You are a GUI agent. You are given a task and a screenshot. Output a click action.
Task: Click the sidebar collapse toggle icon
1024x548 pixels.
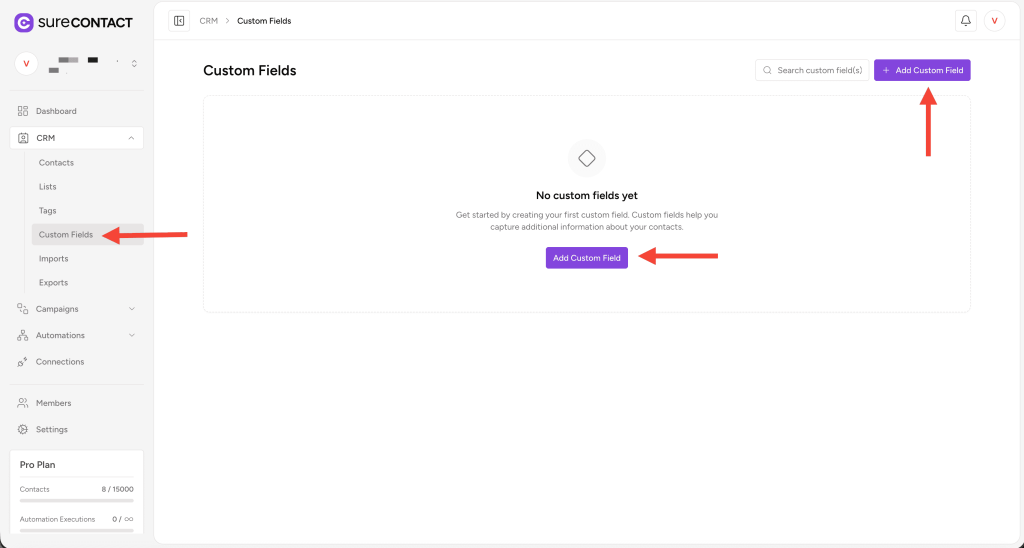click(179, 21)
